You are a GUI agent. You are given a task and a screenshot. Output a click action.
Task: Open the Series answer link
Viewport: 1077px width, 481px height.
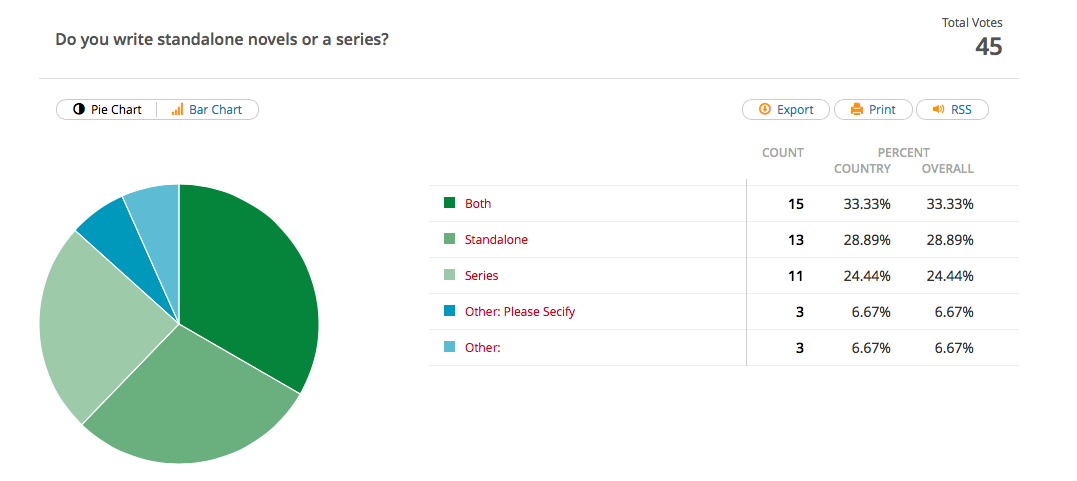pos(481,276)
